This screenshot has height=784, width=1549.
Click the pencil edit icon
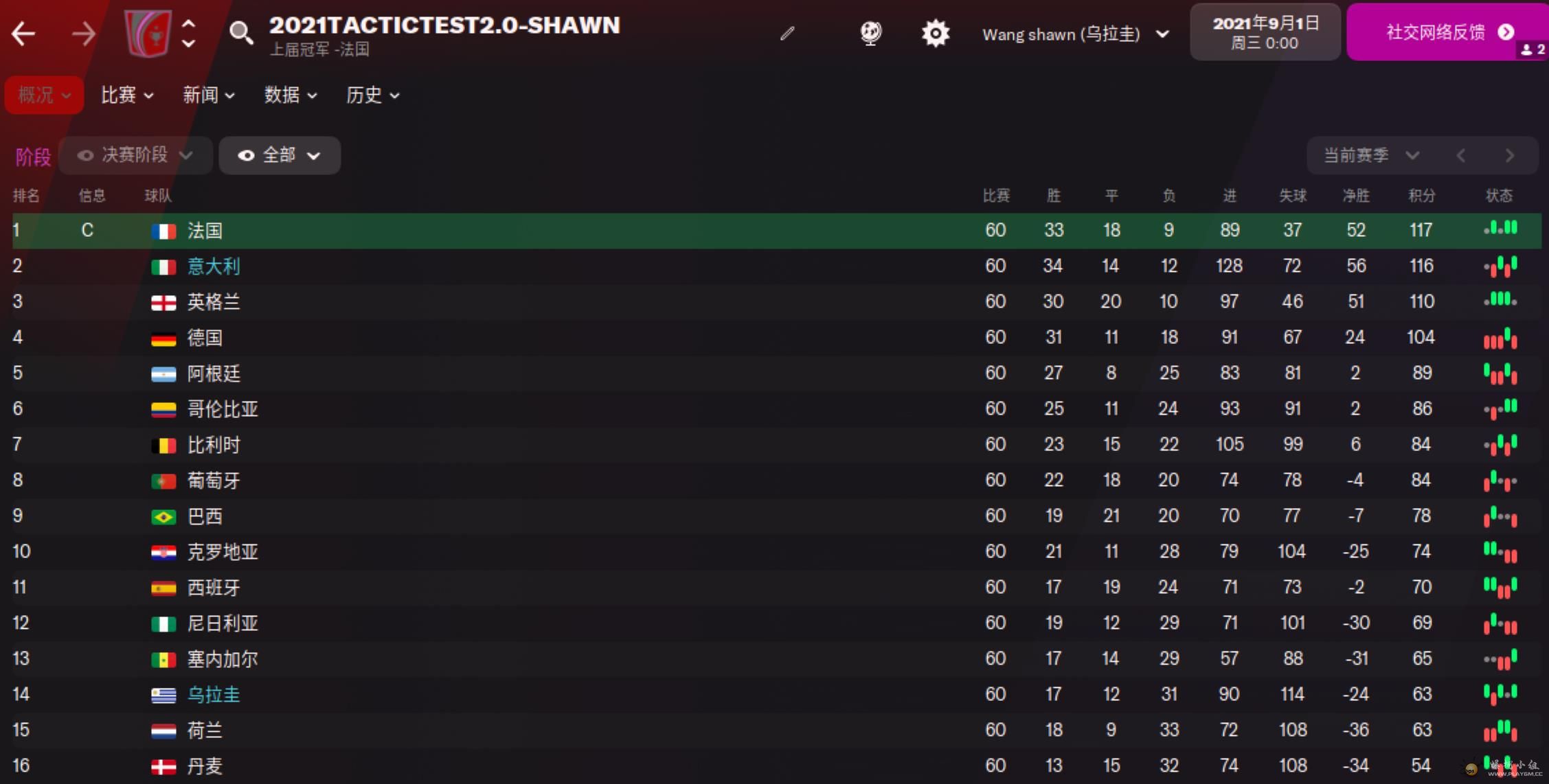(x=787, y=33)
